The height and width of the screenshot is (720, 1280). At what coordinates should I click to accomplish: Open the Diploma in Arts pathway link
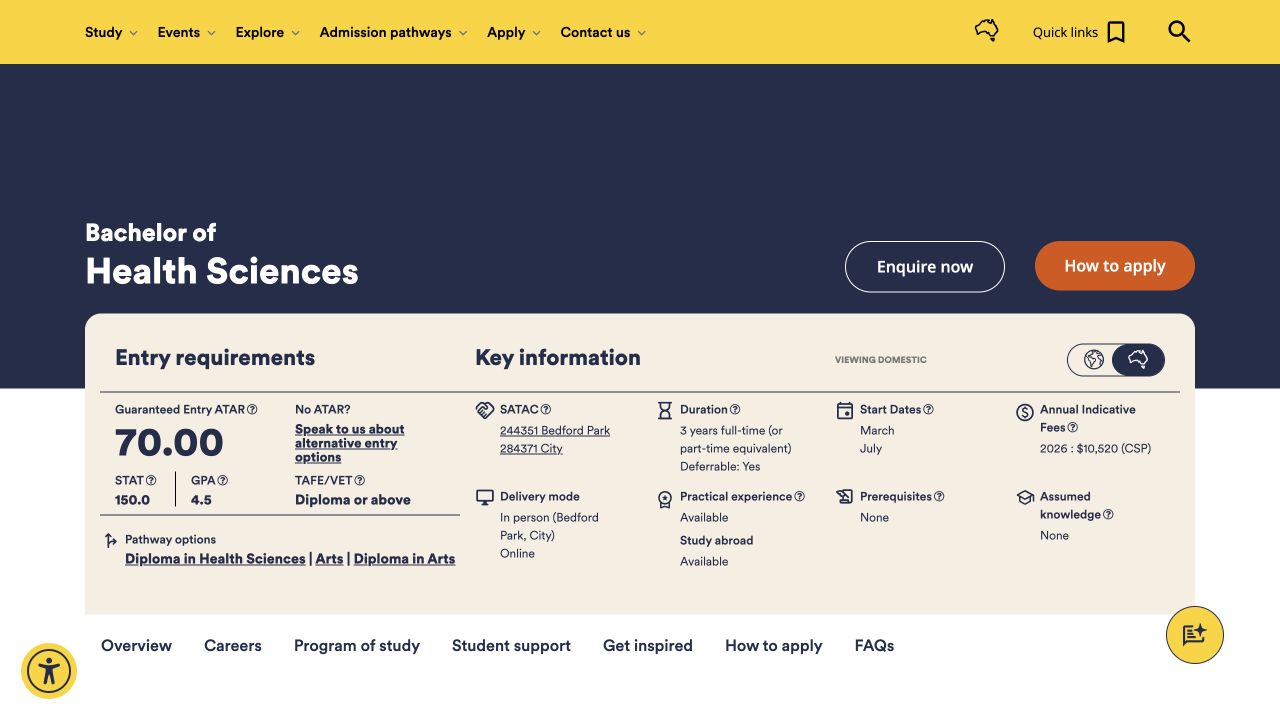404,559
